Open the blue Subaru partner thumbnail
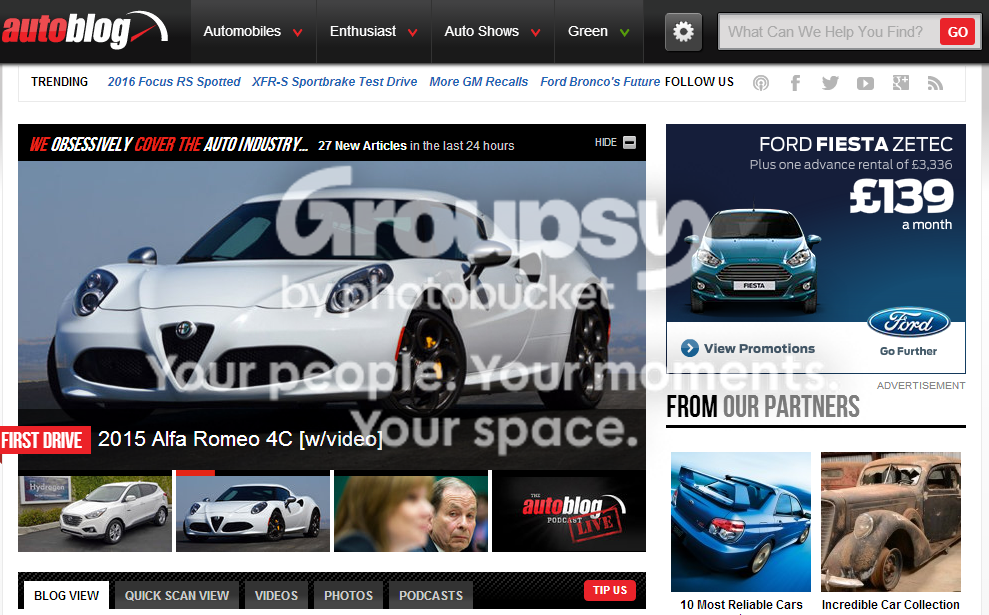The width and height of the screenshot is (989, 615). tap(740, 522)
